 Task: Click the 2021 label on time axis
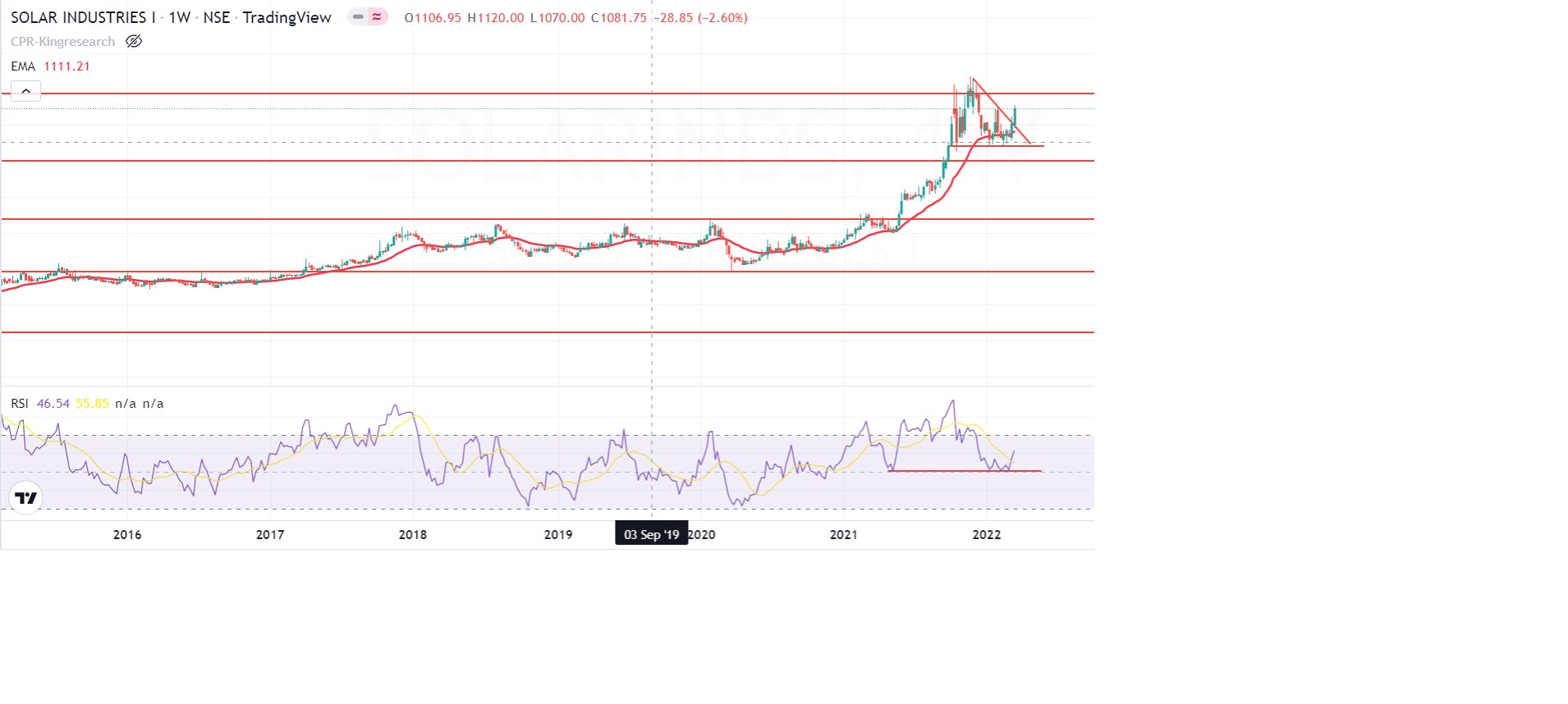tap(844, 535)
